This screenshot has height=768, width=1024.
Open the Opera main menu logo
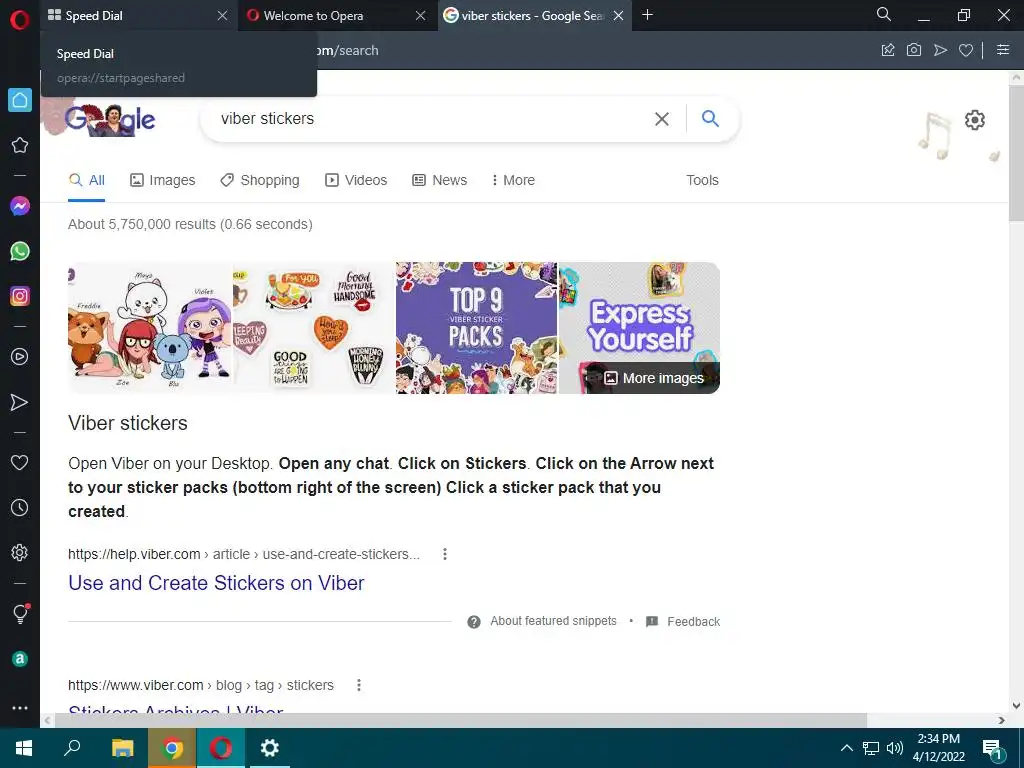pyautogui.click(x=20, y=20)
